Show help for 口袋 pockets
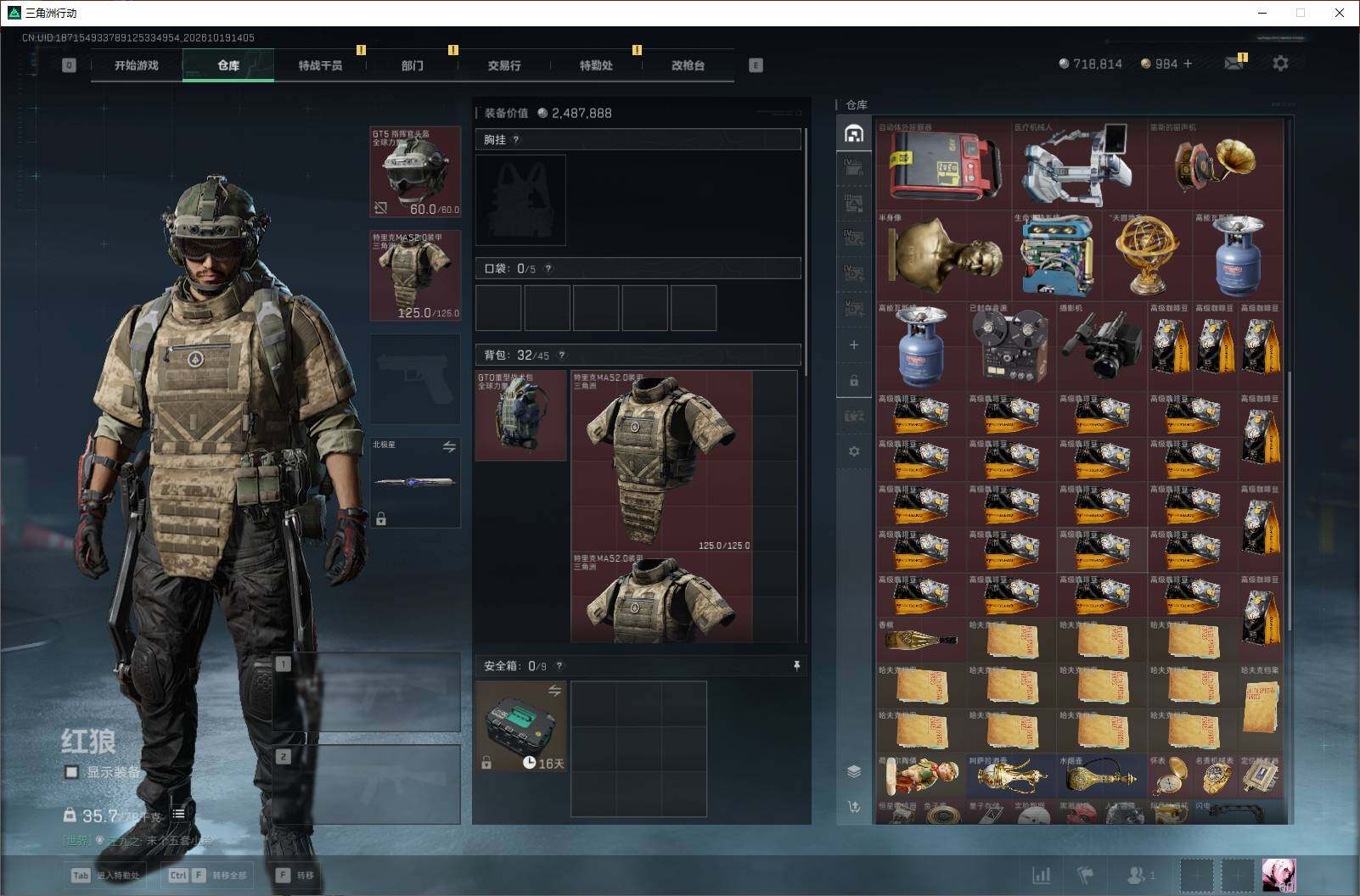Screen dimensions: 1360x896 pyautogui.click(x=548, y=269)
